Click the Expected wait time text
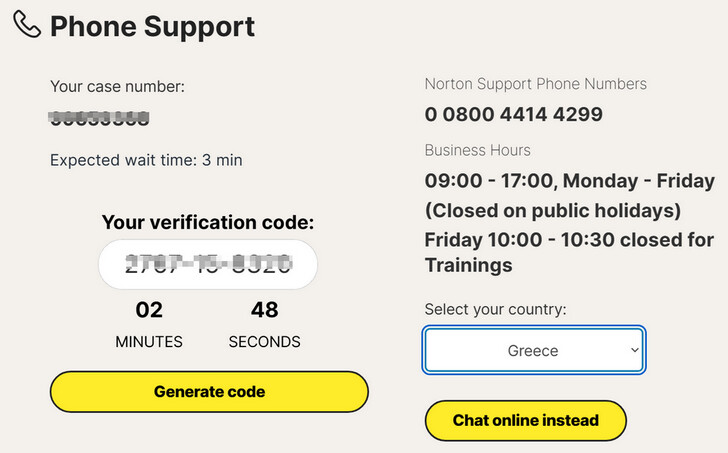This screenshot has width=728, height=453. click(x=146, y=159)
